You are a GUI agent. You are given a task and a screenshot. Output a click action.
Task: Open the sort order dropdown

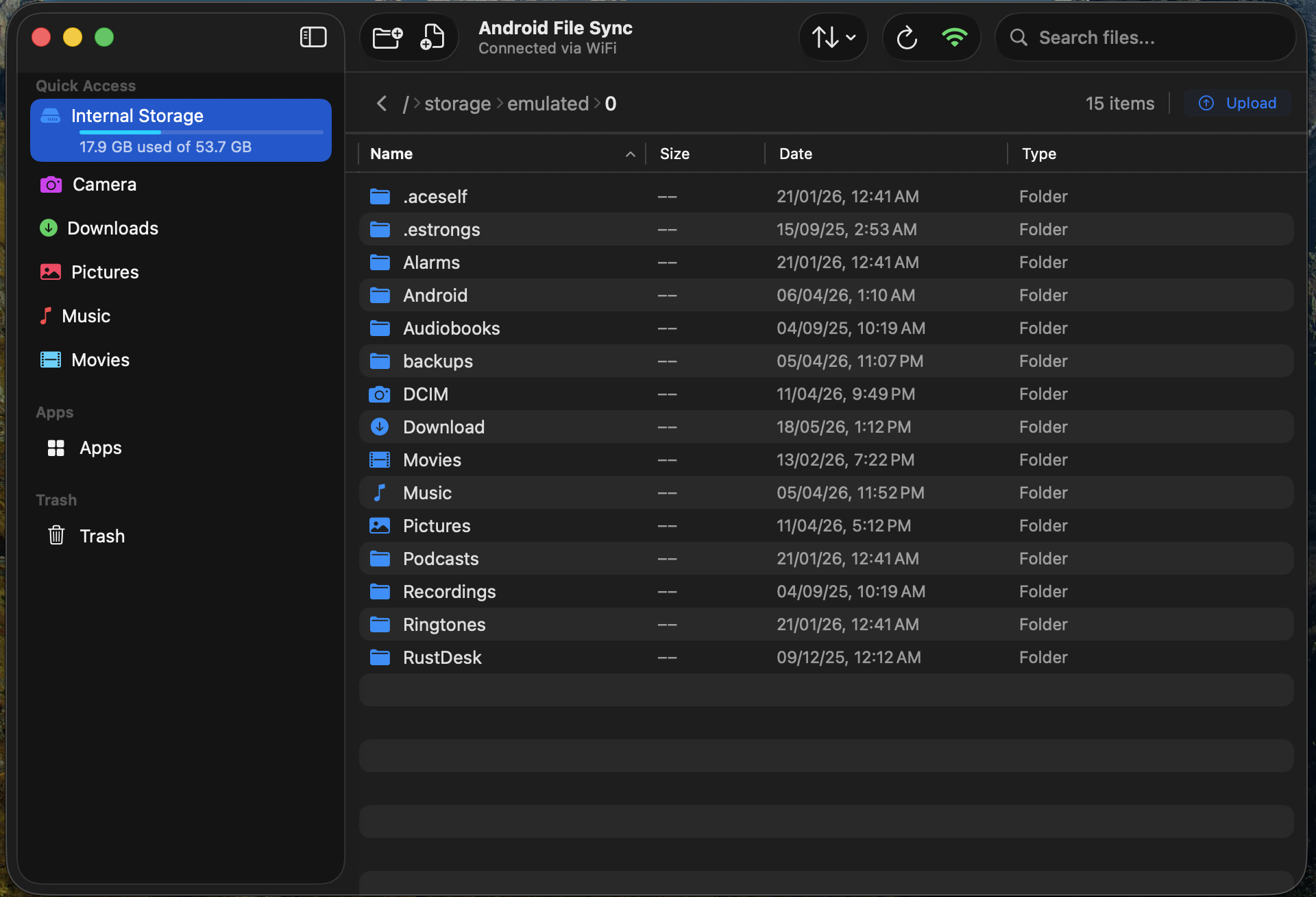833,37
